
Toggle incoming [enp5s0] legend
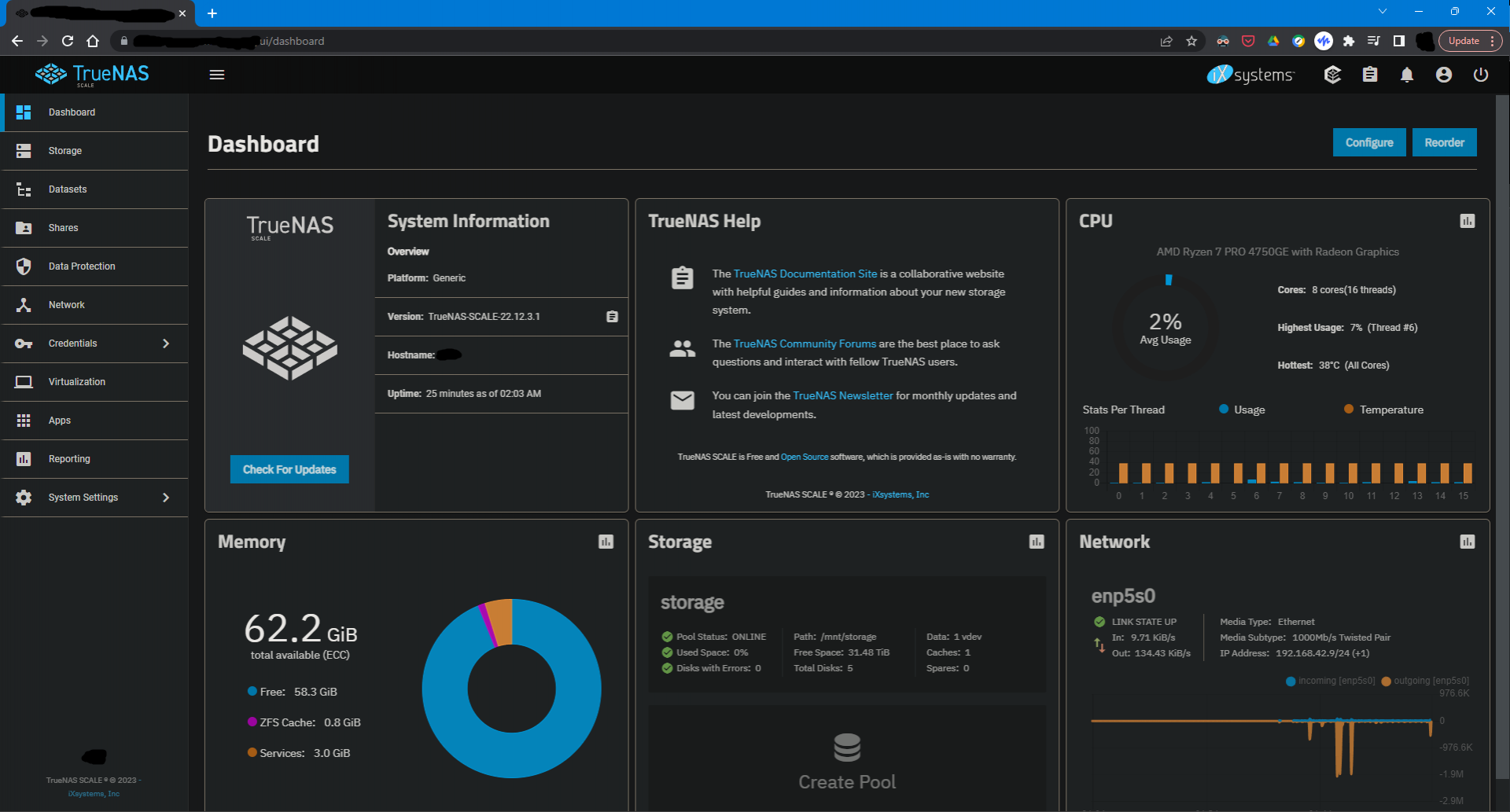[x=1330, y=681]
